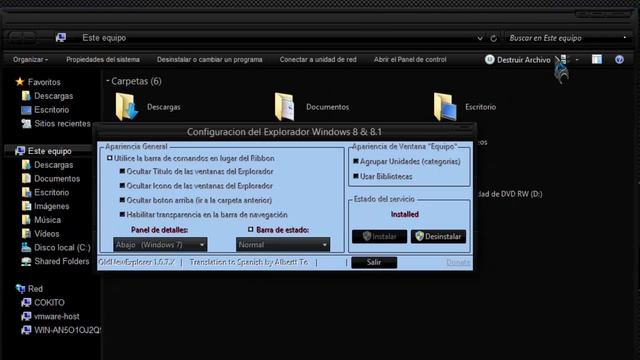Viewport: 640px width, 360px height.
Task: Open Videos in the sidebar
Action: click(x=40, y=234)
